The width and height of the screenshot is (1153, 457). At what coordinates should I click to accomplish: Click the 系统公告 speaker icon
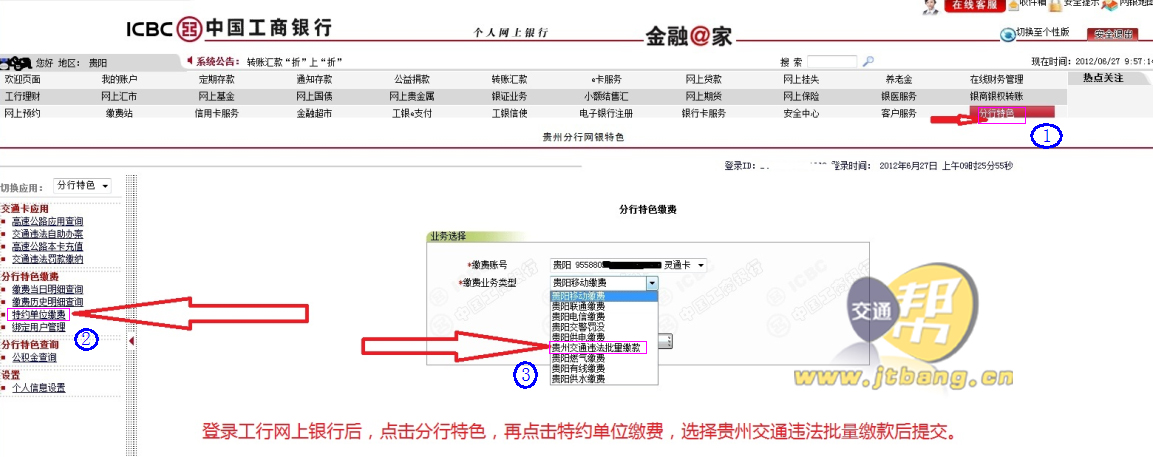click(190, 60)
